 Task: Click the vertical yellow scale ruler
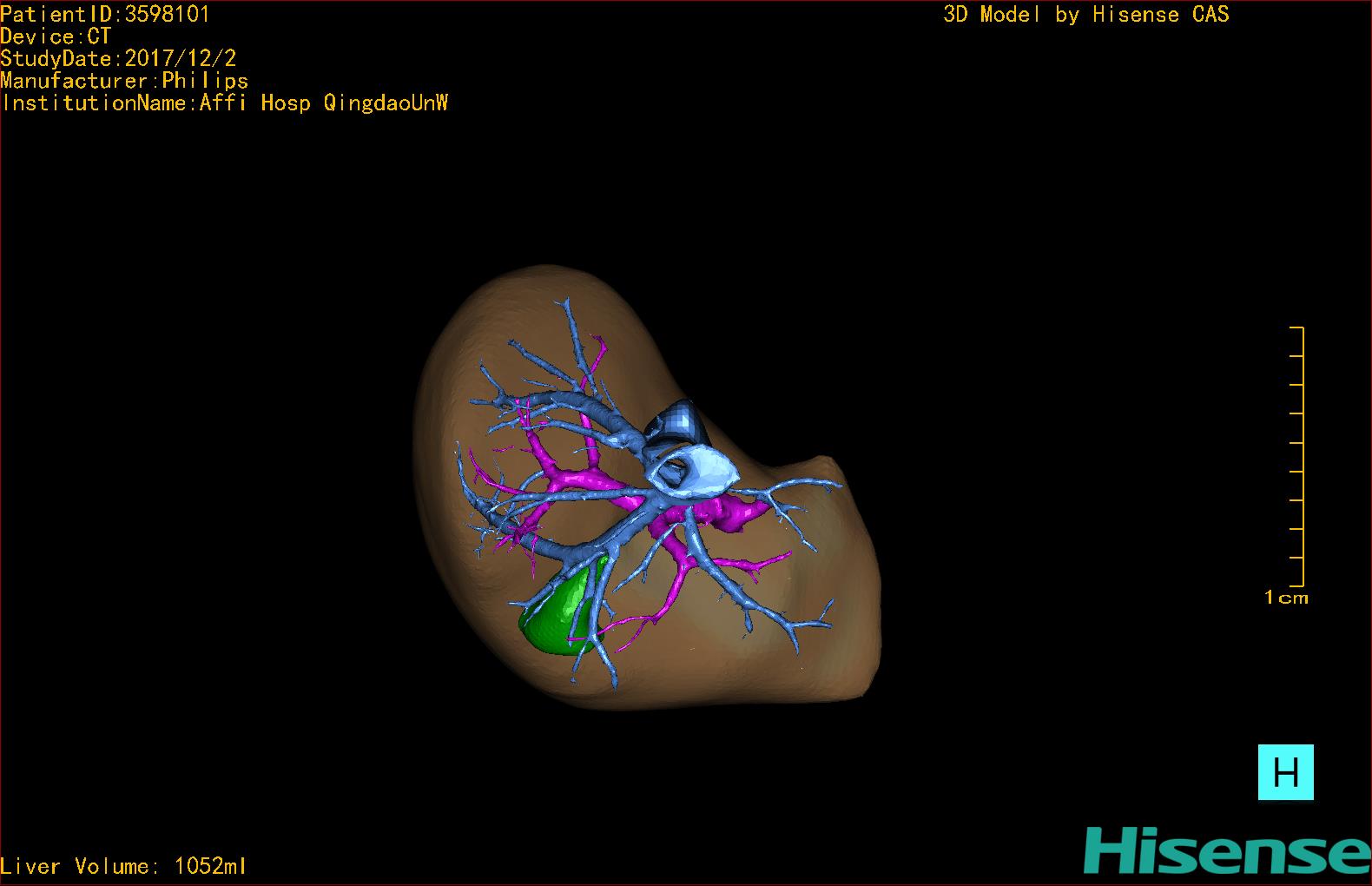[x=1303, y=456]
